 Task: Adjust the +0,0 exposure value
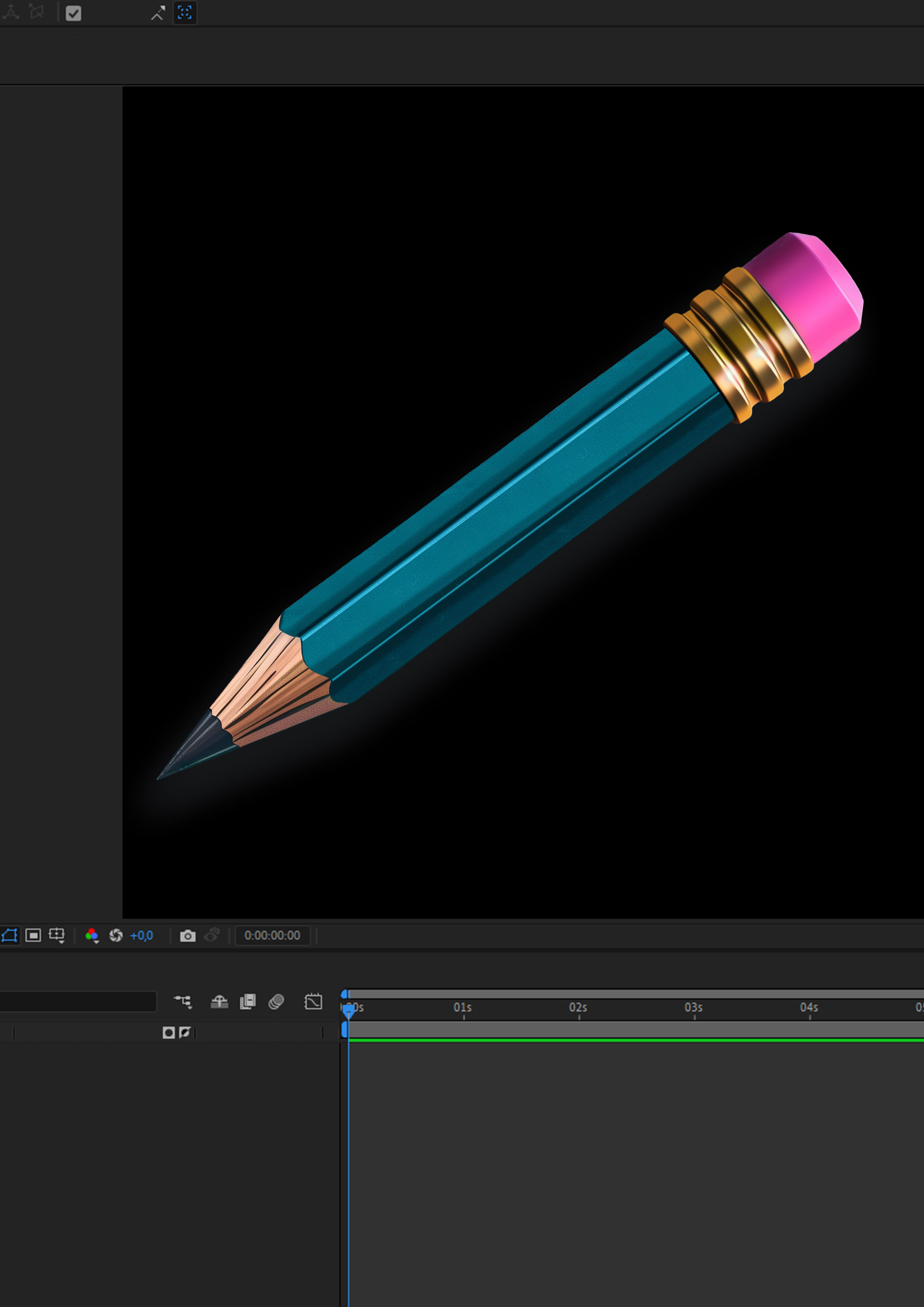coord(141,936)
